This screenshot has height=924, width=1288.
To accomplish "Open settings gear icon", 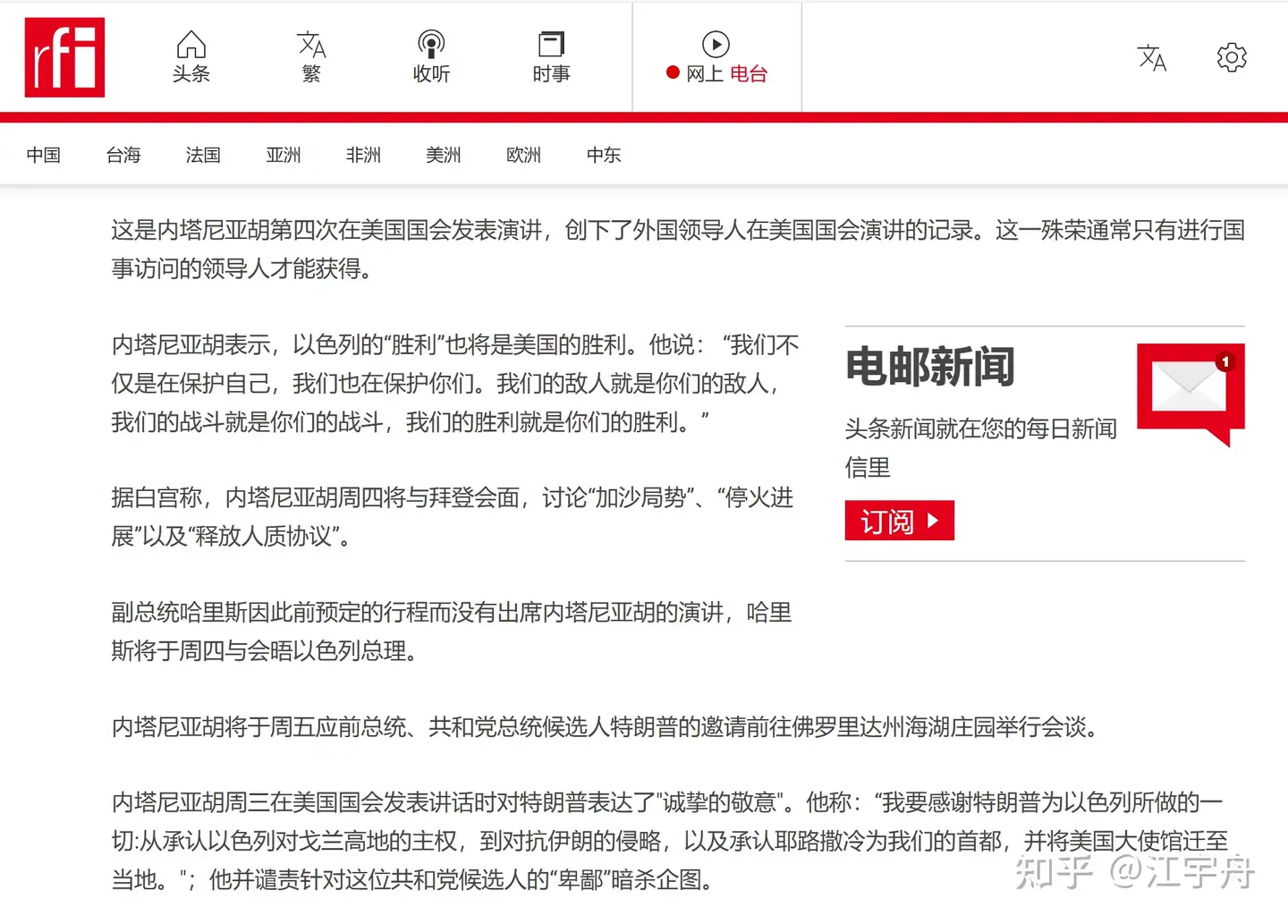I will point(1232,57).
